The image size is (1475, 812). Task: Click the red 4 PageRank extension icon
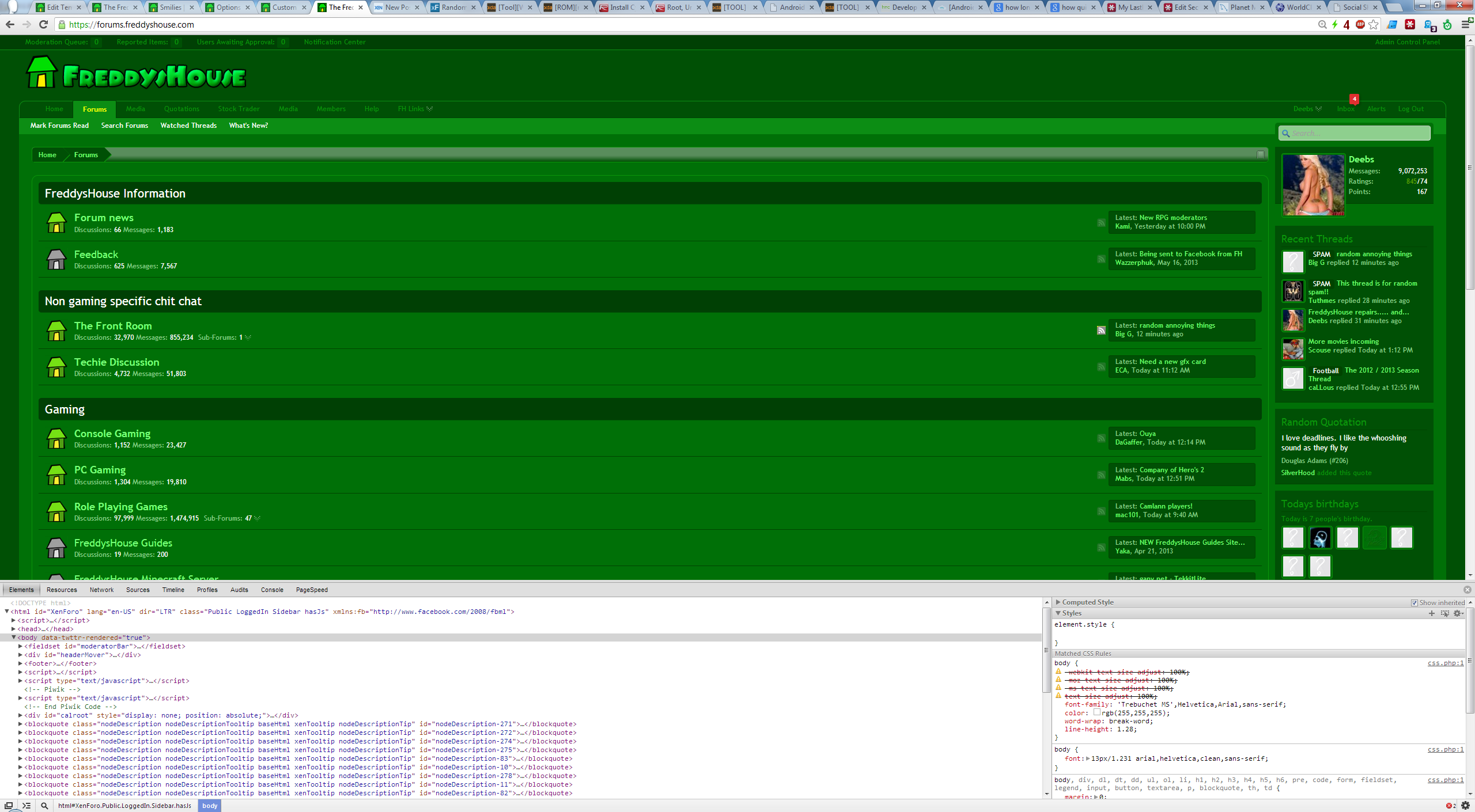[x=1347, y=25]
